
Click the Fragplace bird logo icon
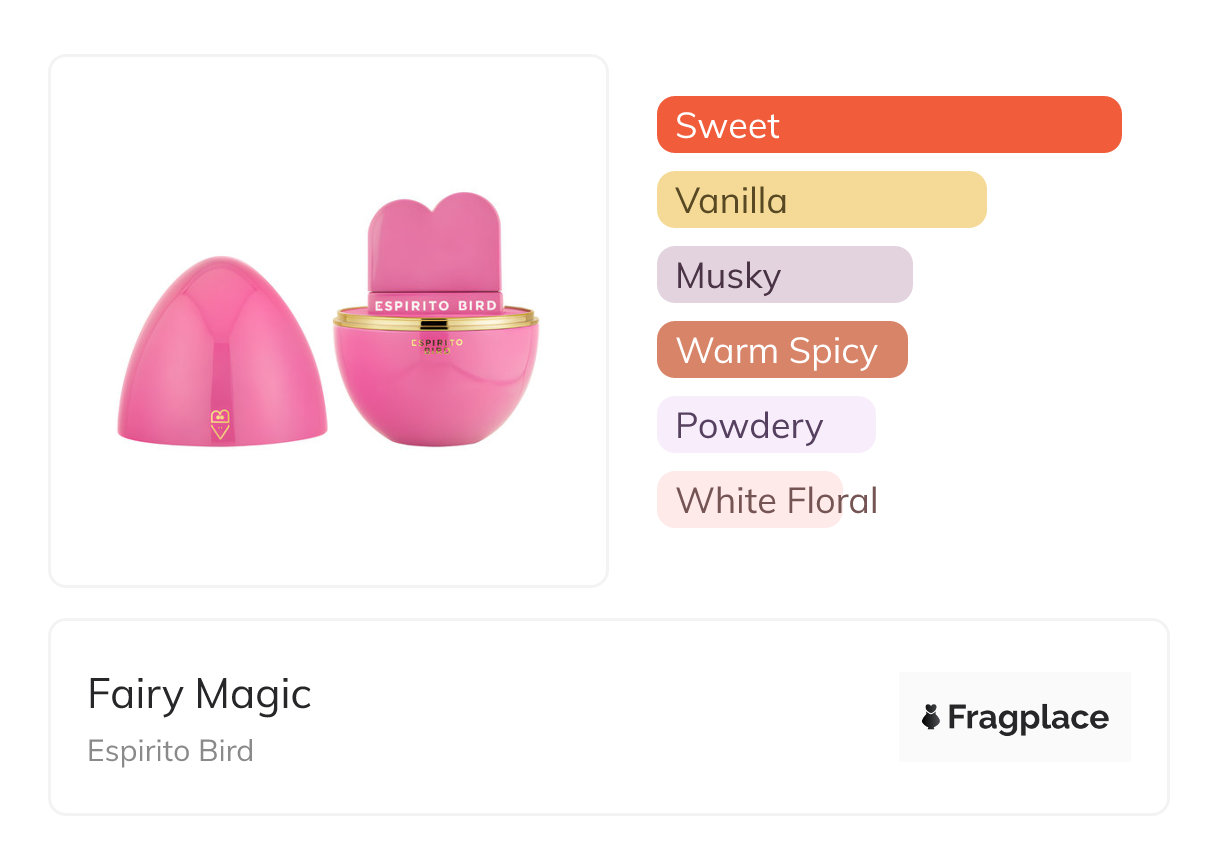click(x=931, y=717)
